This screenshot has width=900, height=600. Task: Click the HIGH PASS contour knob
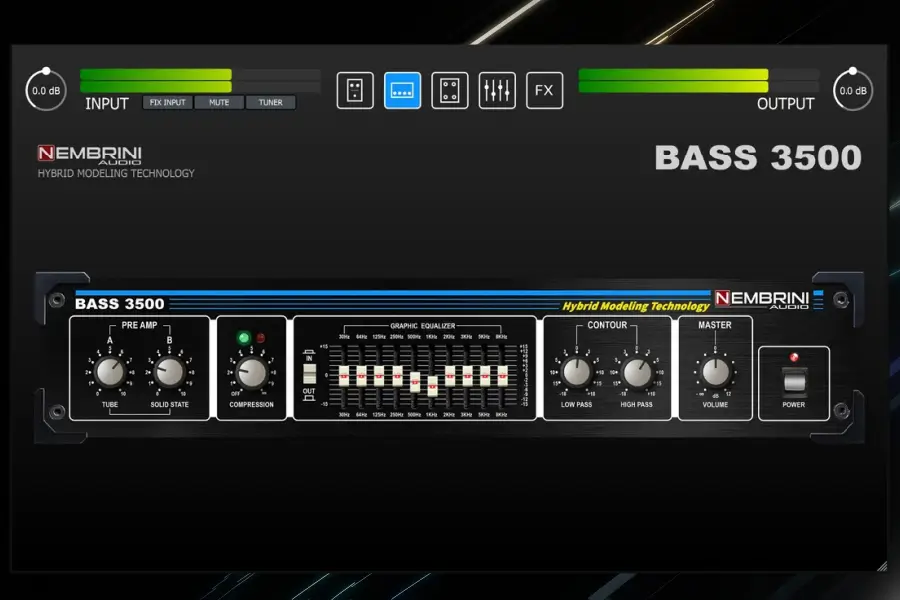point(637,372)
